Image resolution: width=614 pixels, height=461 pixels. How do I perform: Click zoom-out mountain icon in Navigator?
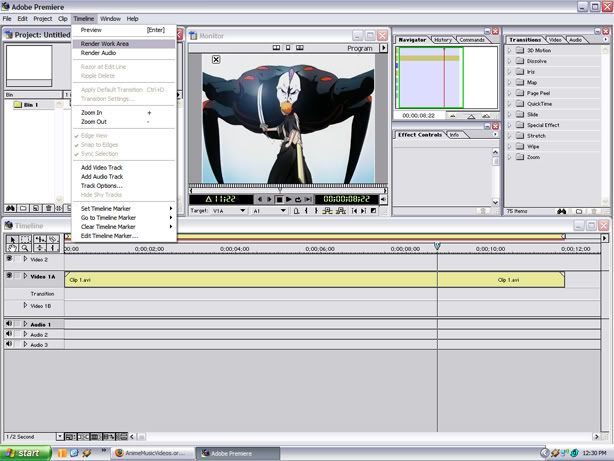pyautogui.click(x=453, y=116)
